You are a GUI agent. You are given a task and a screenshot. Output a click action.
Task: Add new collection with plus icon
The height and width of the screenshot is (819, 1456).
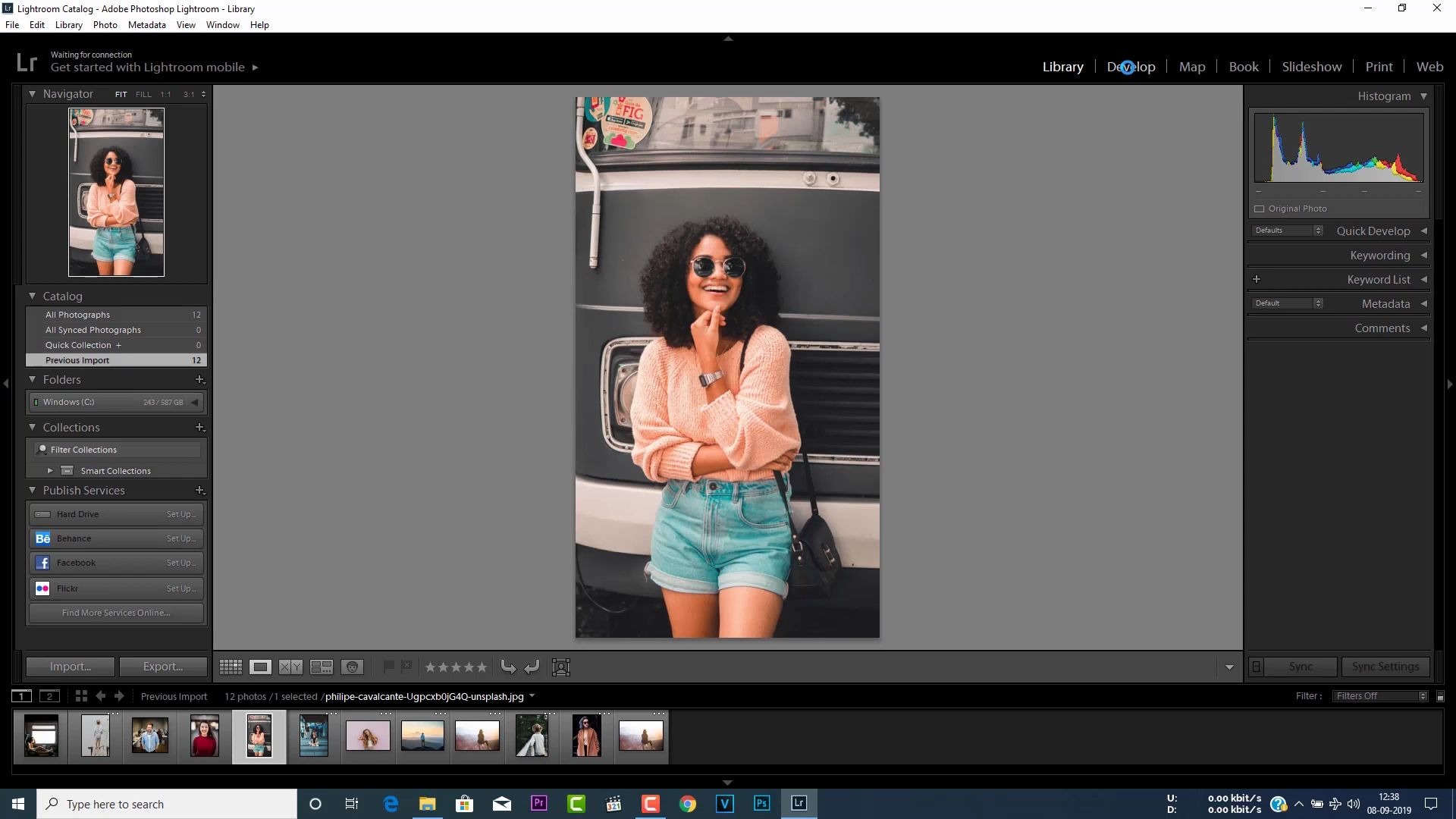pyautogui.click(x=199, y=428)
